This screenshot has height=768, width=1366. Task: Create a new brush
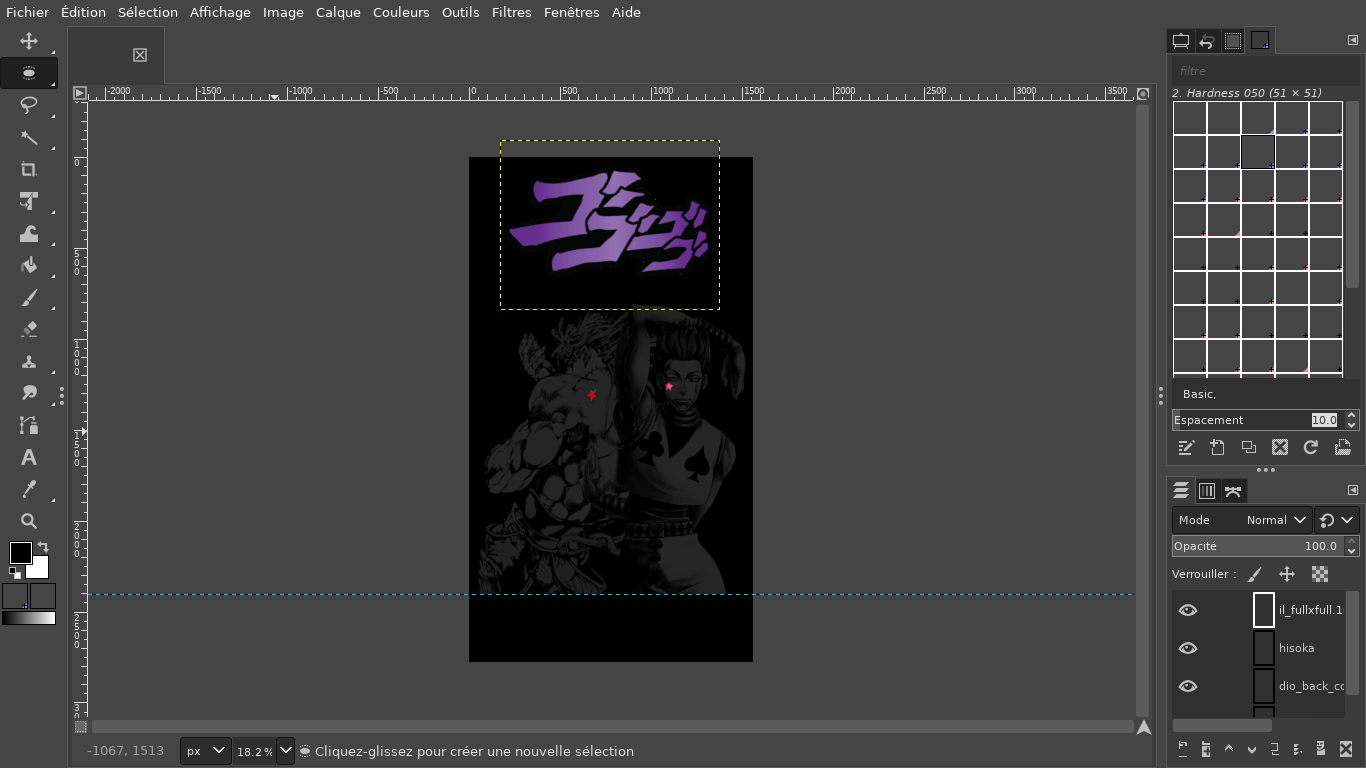point(1217,447)
